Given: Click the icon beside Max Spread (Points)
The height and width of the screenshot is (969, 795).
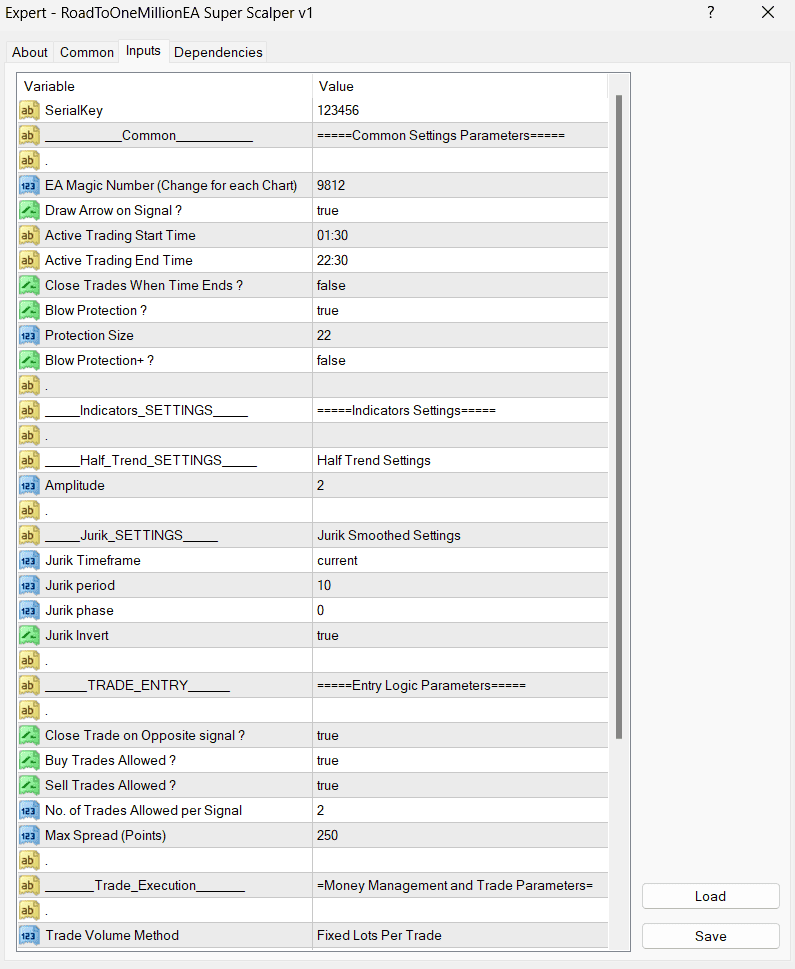Looking at the screenshot, I should tap(29, 835).
